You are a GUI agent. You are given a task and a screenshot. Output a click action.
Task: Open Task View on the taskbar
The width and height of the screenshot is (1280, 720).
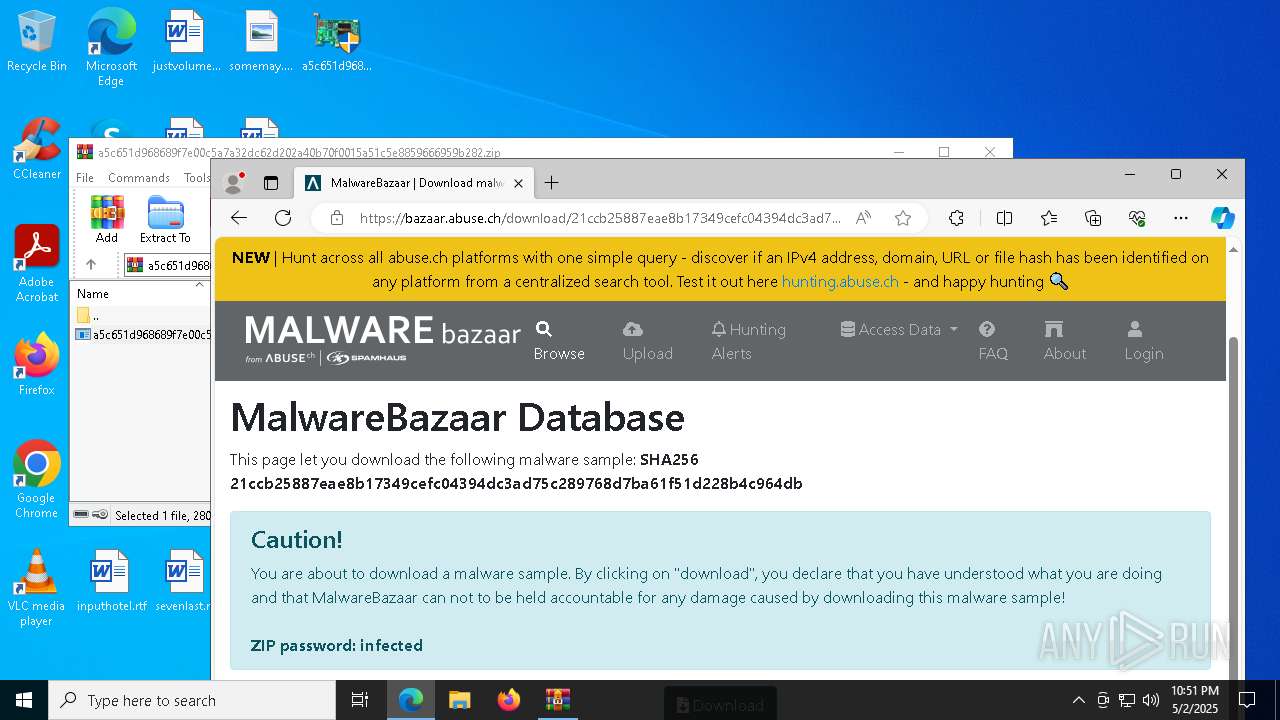360,700
